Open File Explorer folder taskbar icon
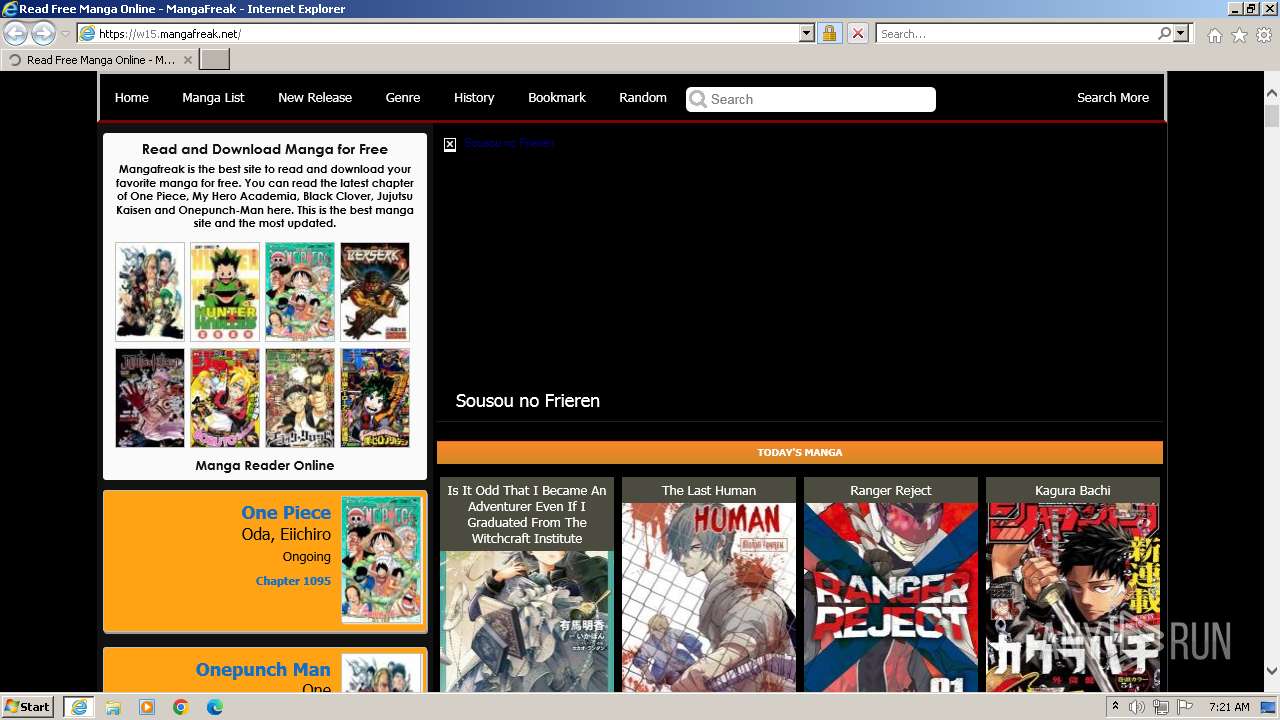 point(113,707)
